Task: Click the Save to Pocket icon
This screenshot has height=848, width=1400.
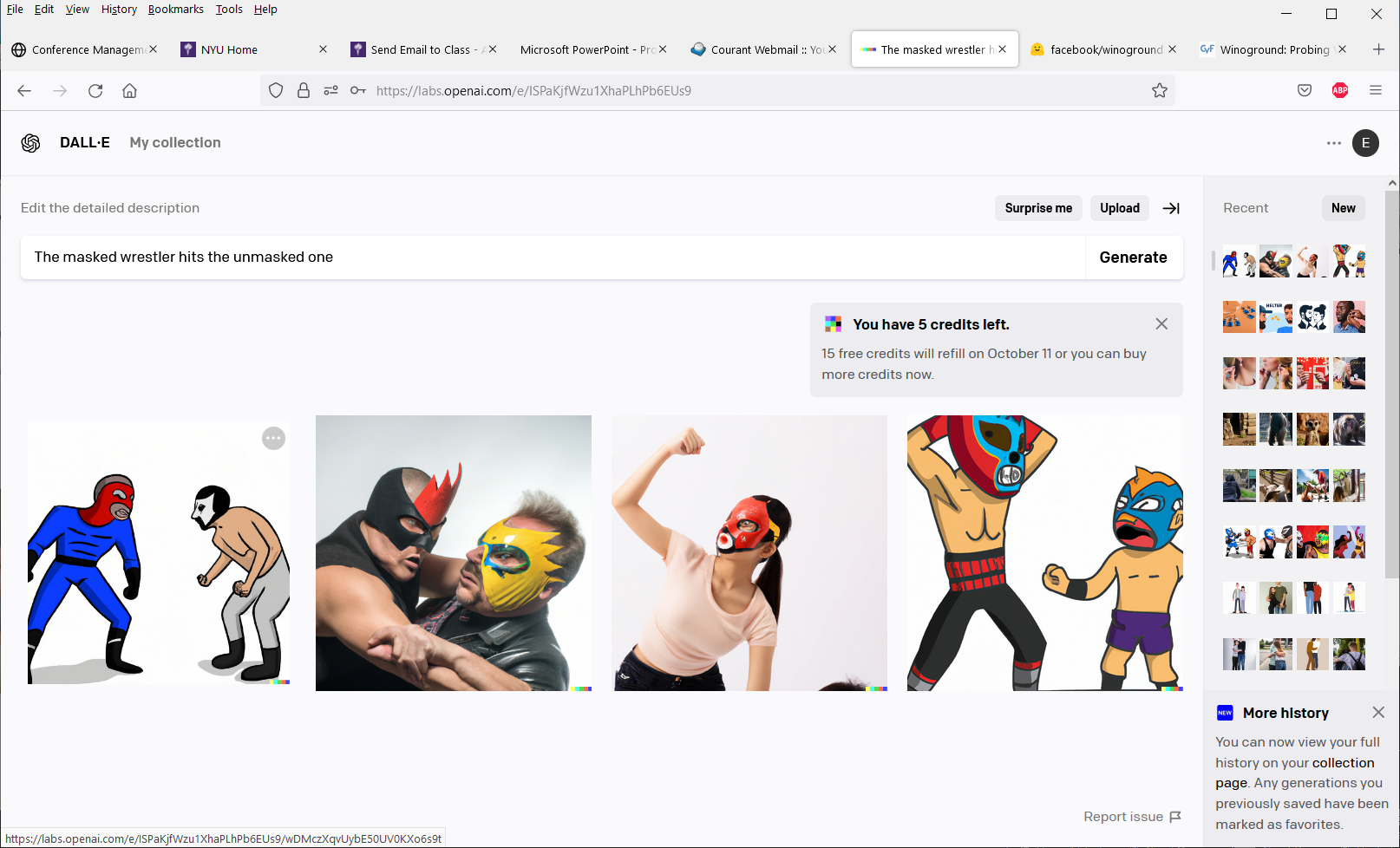Action: tap(1304, 91)
